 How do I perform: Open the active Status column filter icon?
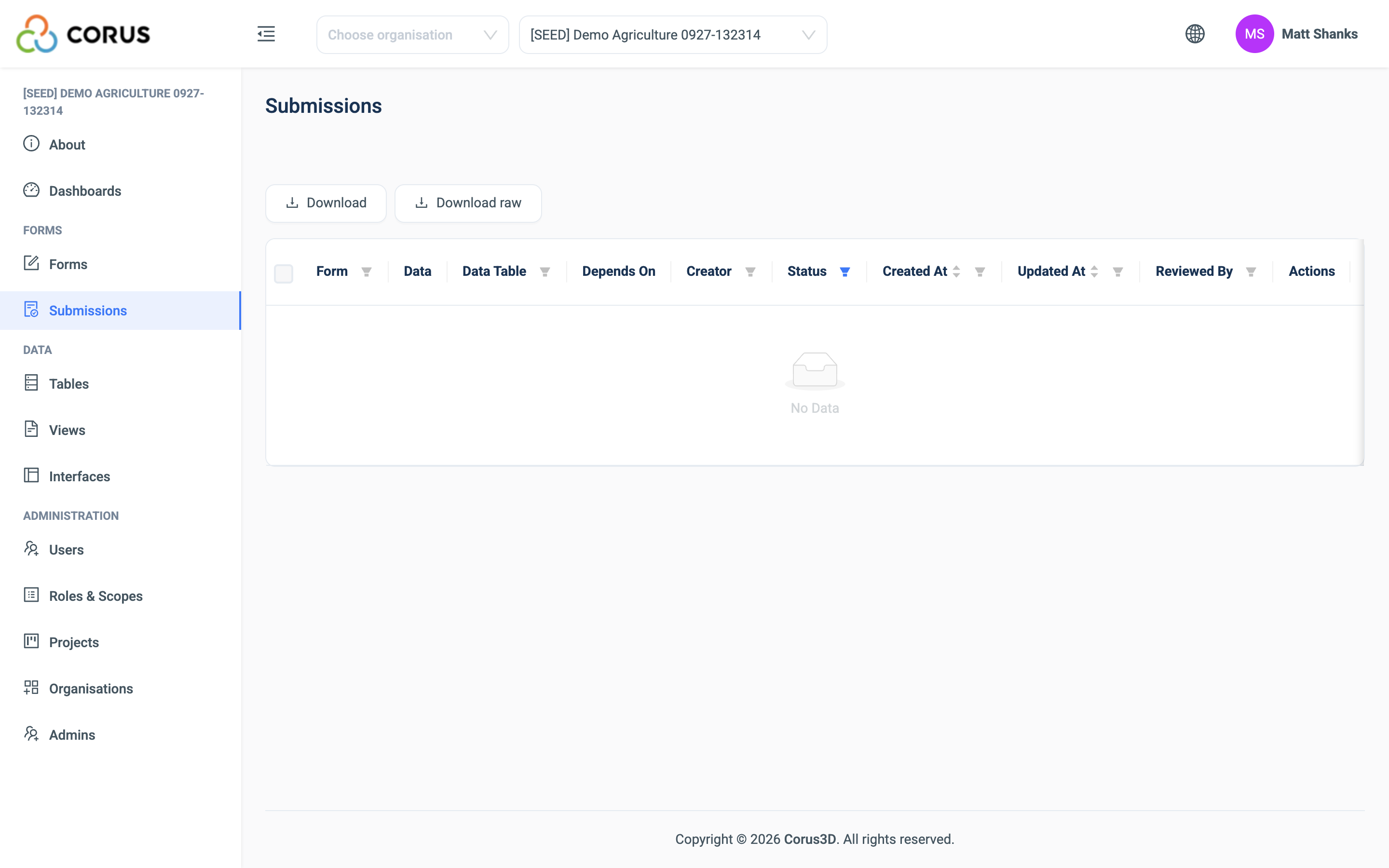pyautogui.click(x=844, y=271)
